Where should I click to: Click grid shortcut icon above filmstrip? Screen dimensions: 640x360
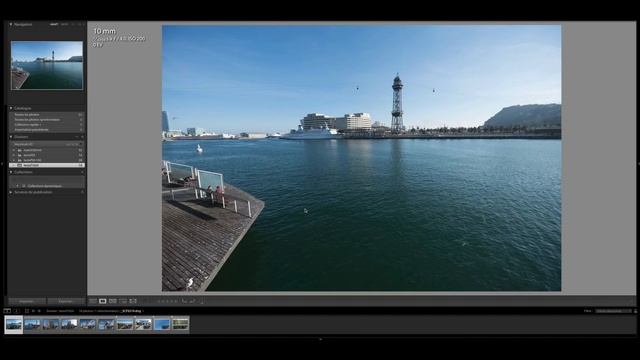tap(27, 311)
